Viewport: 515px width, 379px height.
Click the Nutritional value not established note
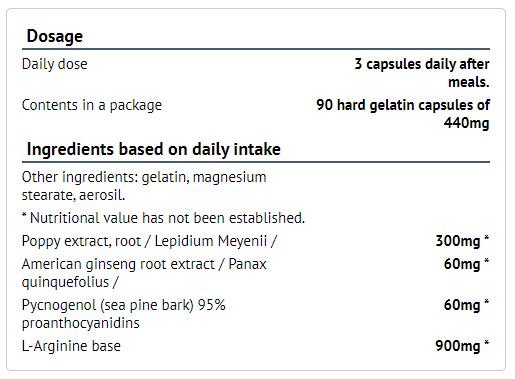[163, 218]
